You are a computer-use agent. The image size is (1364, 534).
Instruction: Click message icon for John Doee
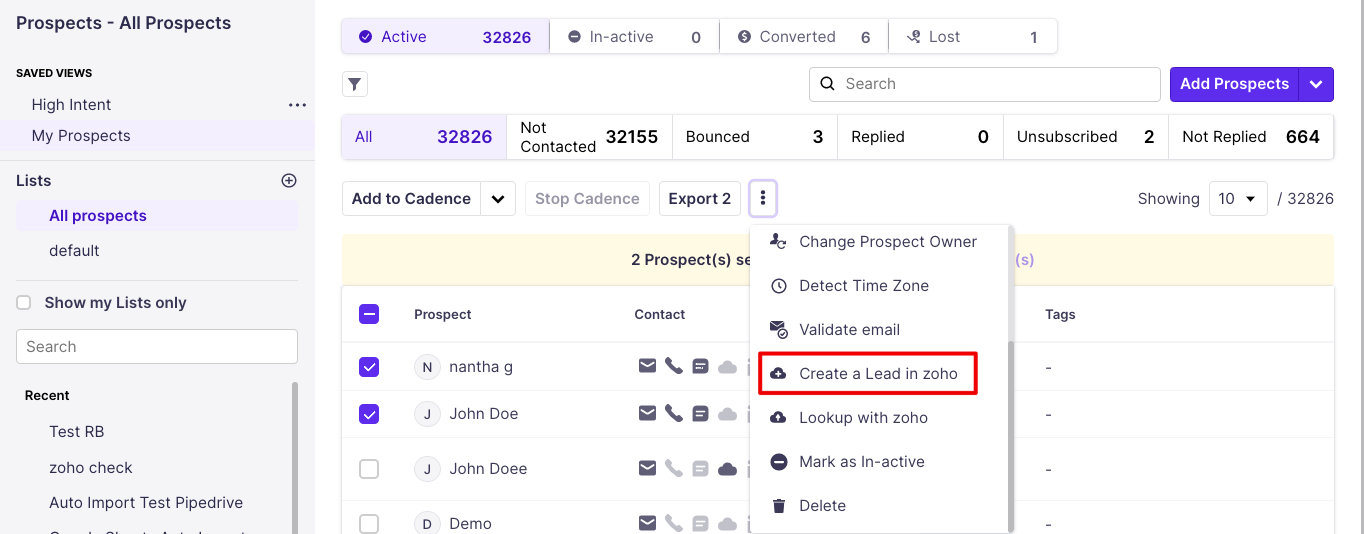coord(701,469)
